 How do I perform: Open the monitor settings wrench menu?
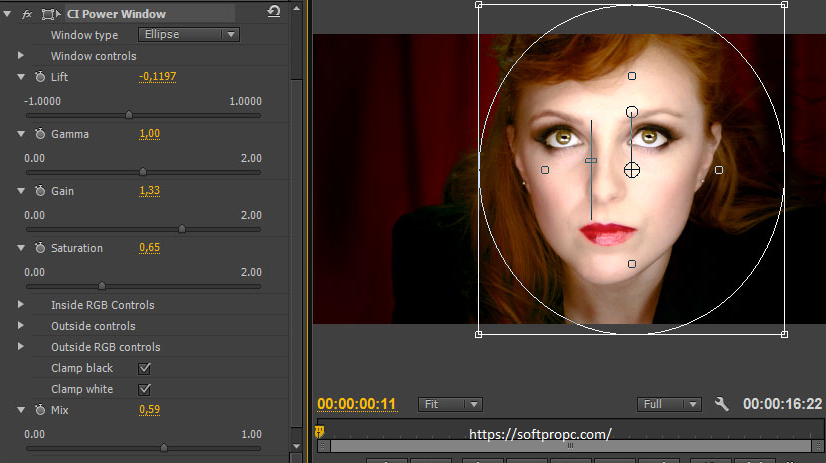pyautogui.click(x=722, y=404)
